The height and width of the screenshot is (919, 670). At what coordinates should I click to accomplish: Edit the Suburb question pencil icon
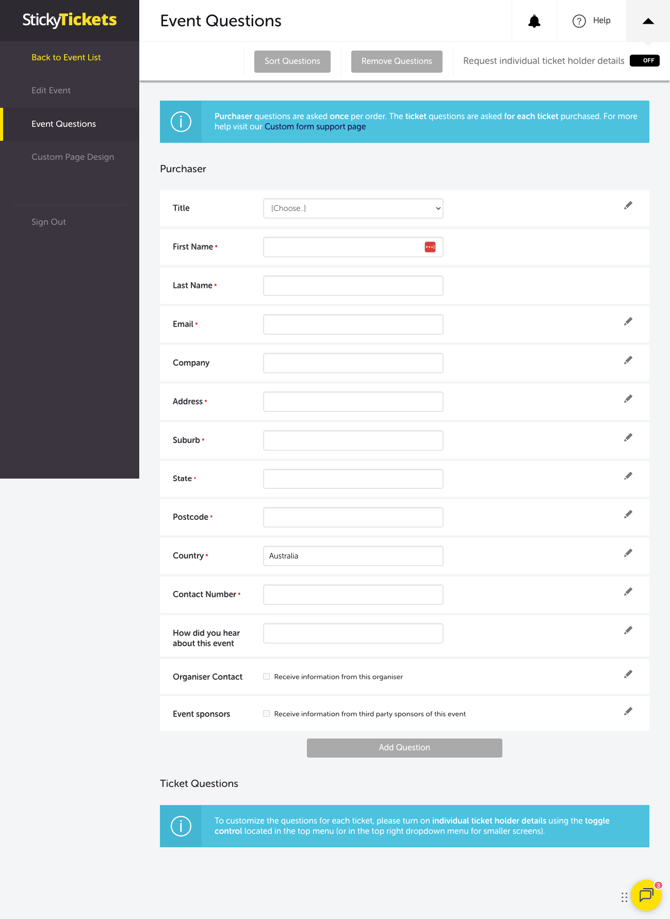pyautogui.click(x=628, y=438)
